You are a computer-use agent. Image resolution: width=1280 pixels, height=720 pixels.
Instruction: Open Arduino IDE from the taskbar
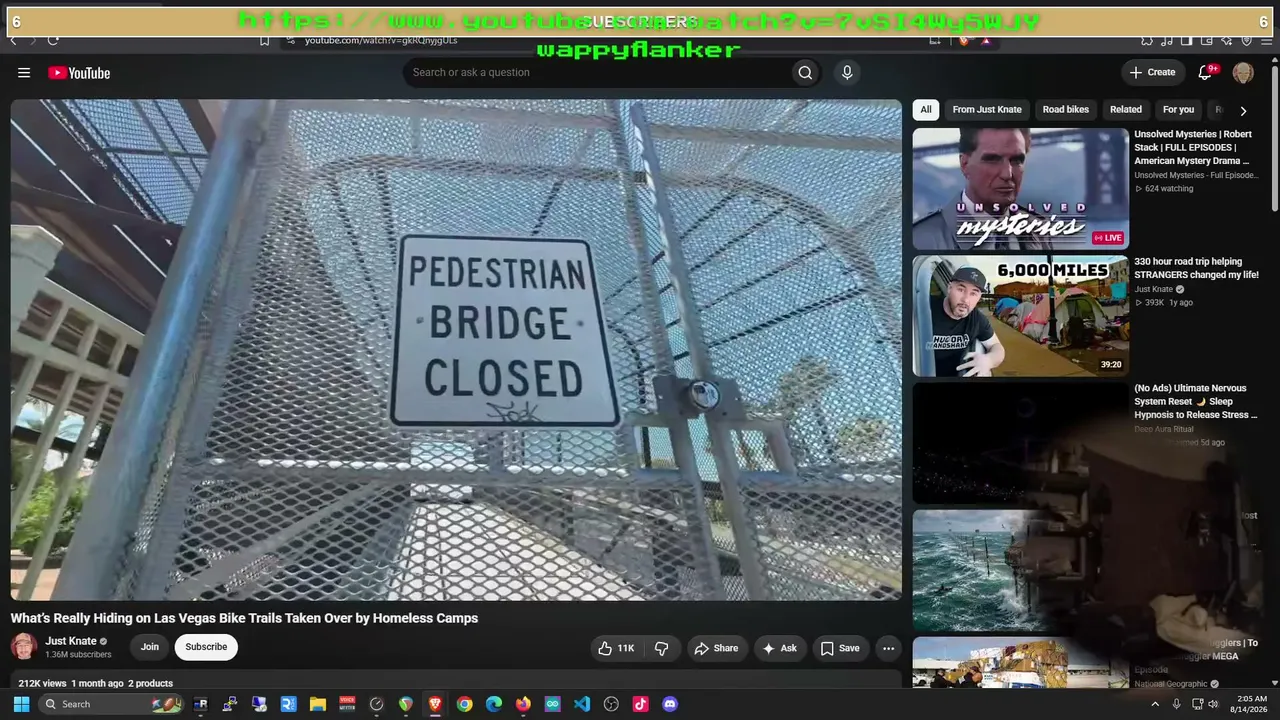553,704
